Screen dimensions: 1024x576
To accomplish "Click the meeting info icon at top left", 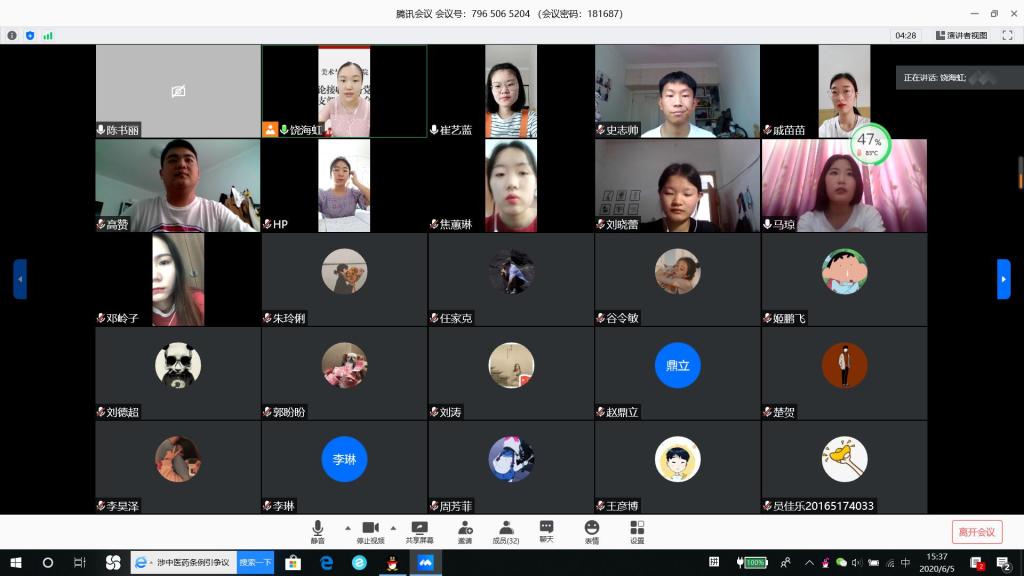I will (12, 35).
